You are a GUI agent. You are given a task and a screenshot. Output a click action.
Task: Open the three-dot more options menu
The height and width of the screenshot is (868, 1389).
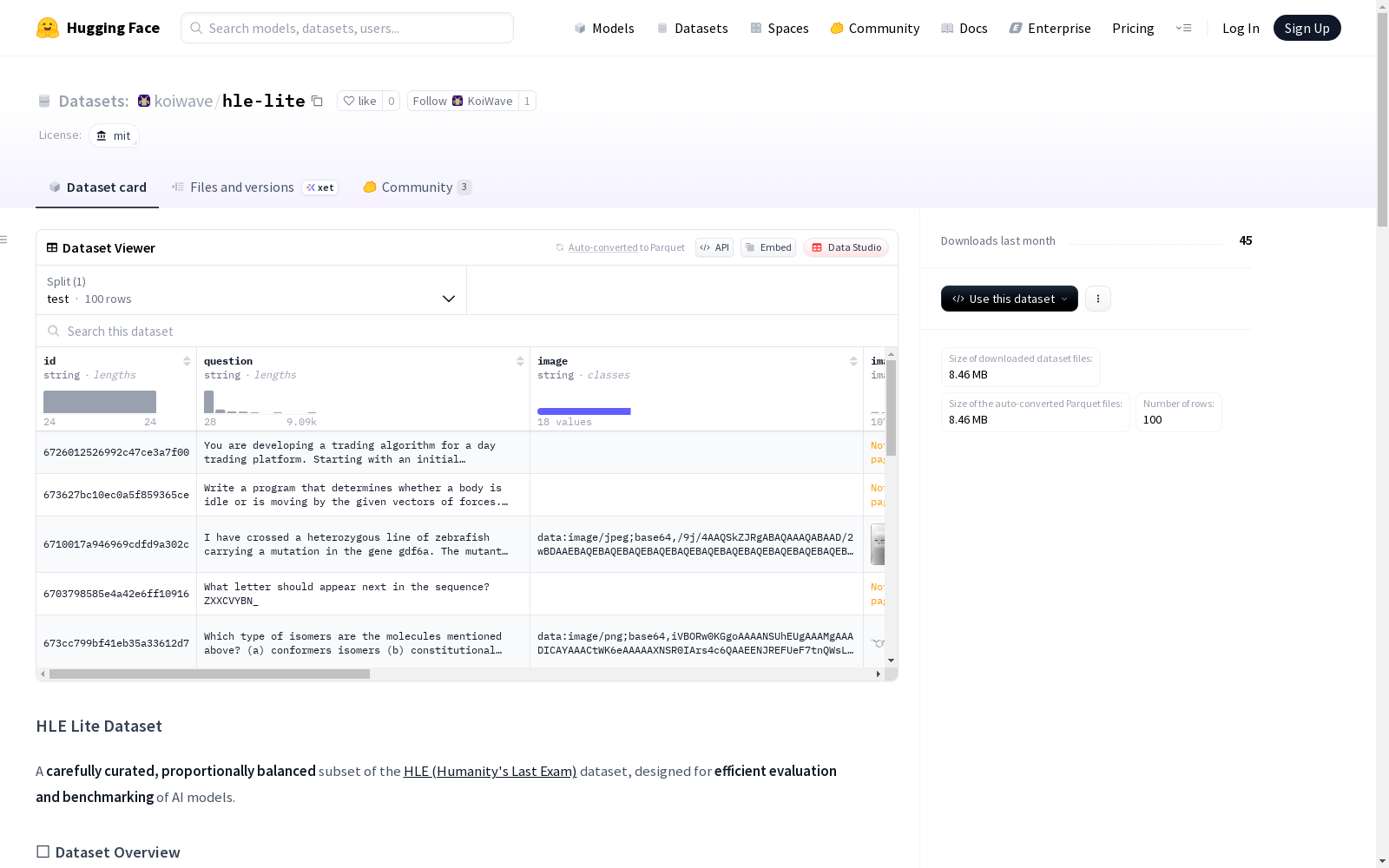(1098, 299)
